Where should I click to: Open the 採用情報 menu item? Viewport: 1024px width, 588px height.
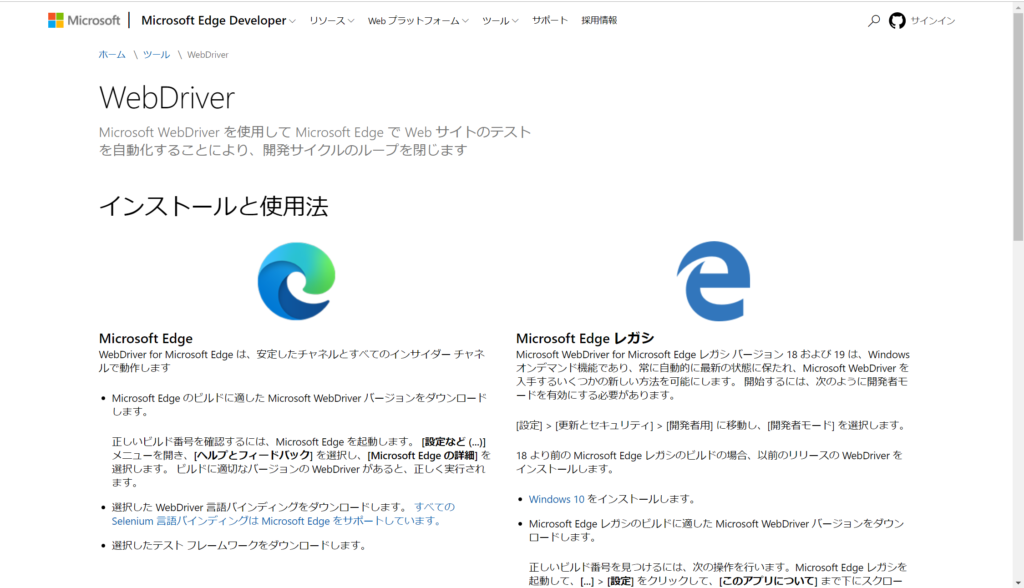(599, 20)
